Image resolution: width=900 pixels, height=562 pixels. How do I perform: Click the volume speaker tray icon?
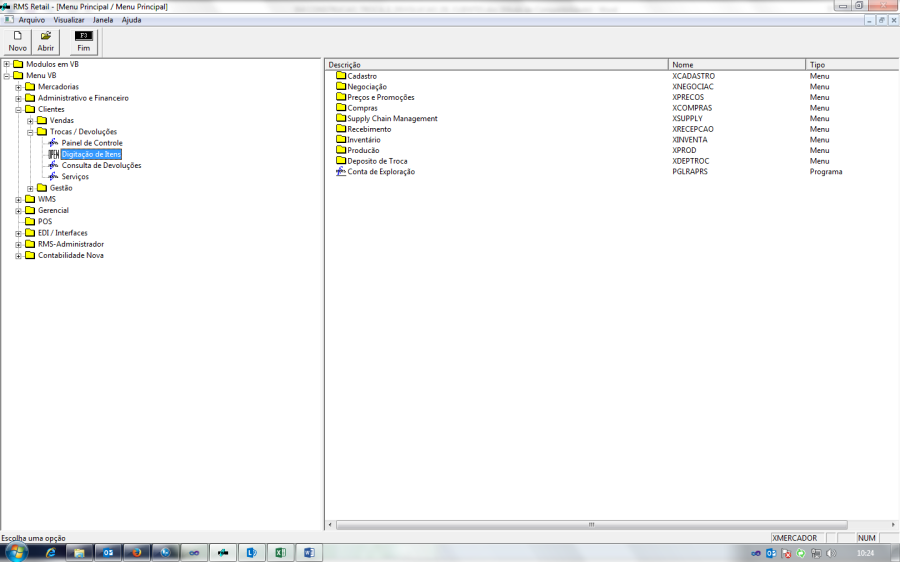tap(831, 553)
